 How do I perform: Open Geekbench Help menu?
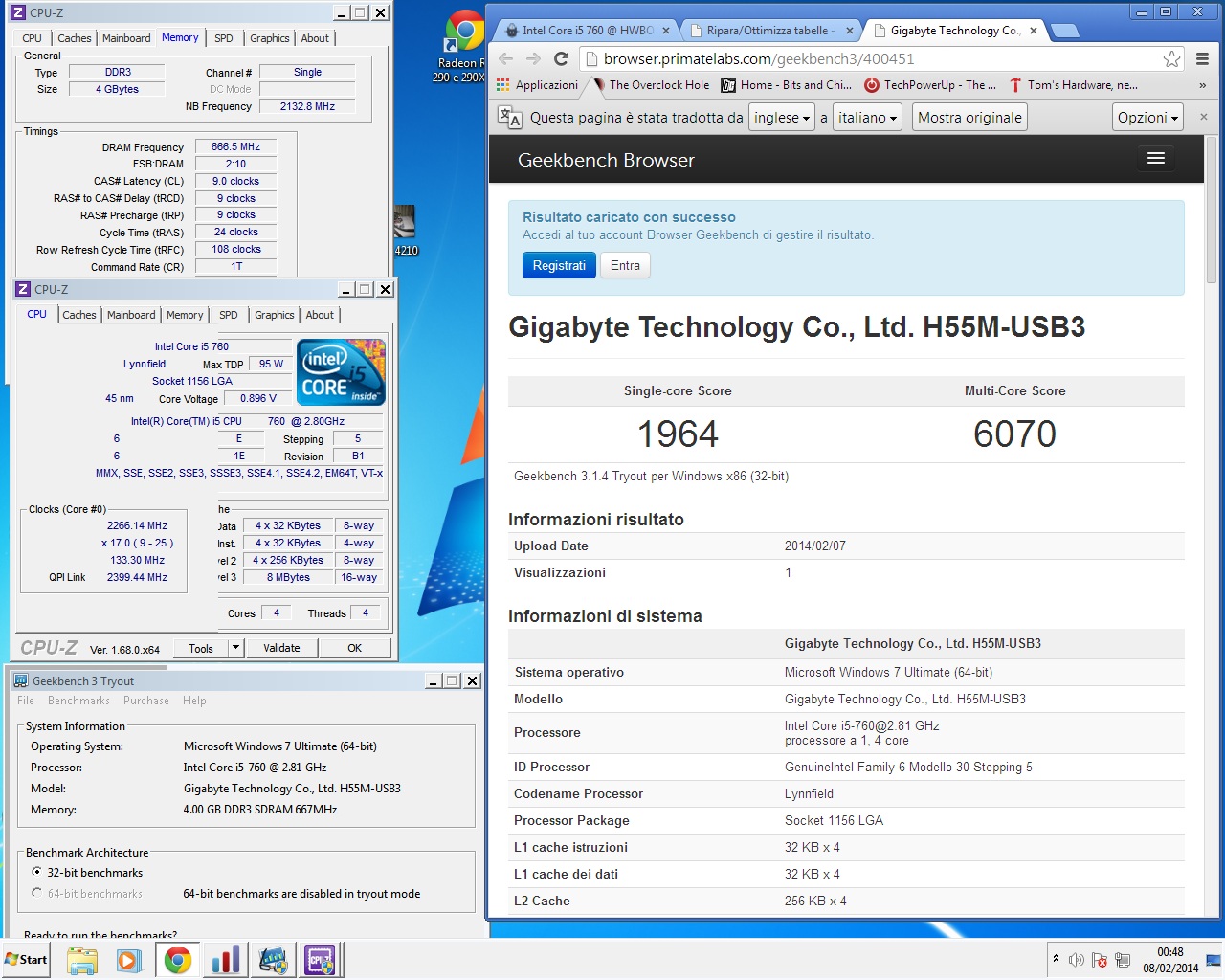[x=194, y=701]
